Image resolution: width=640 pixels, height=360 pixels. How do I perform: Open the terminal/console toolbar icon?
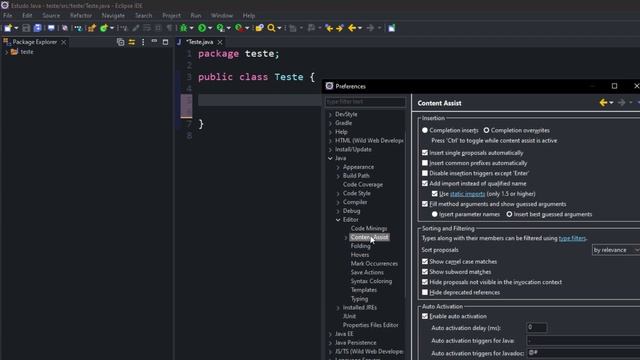coord(51,28)
